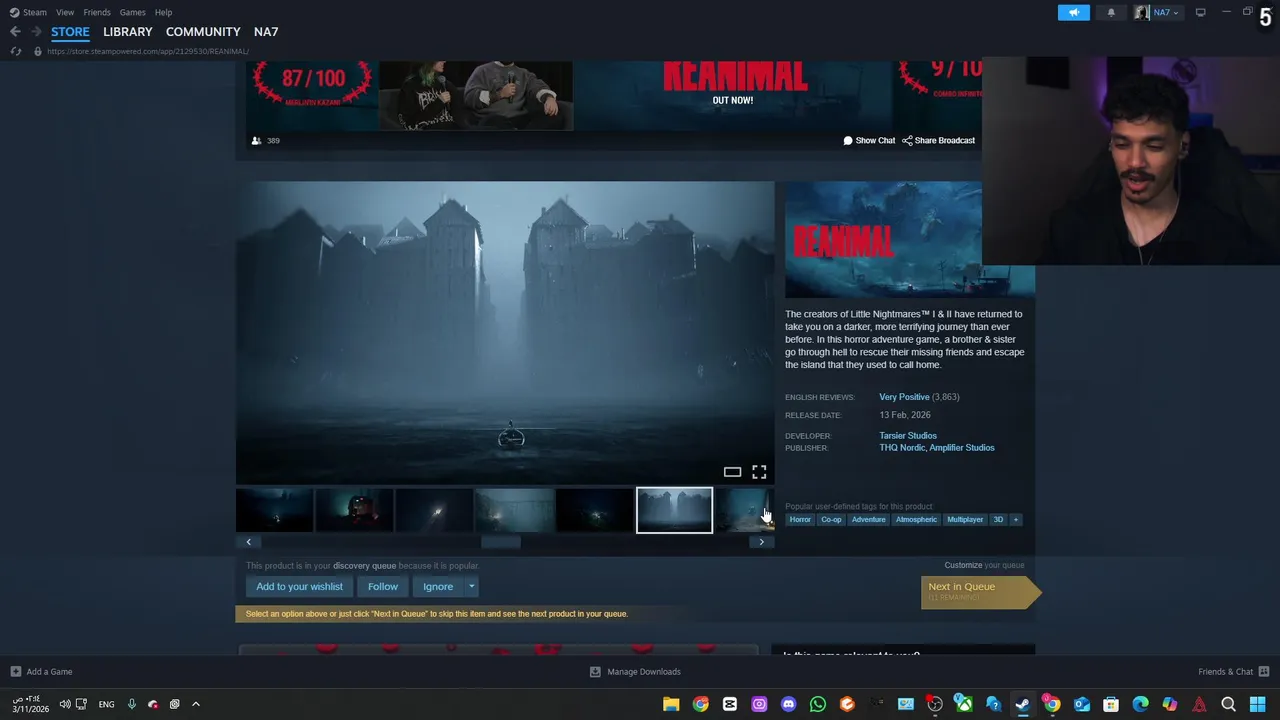Open the View menu
1280x720 pixels.
coord(65,12)
